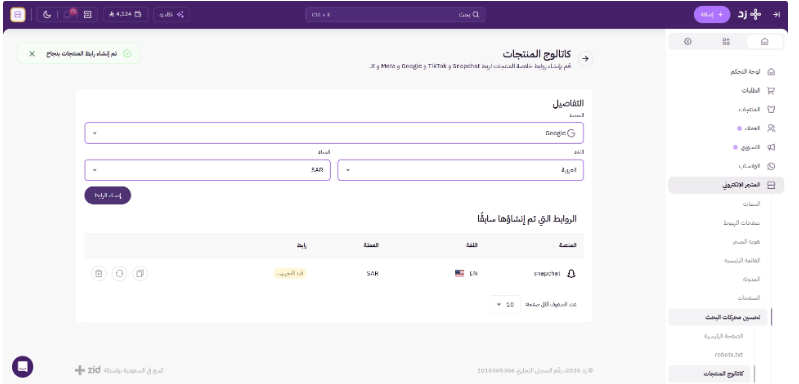
Task: Open rows per page dropdown showing 10
Action: pos(504,305)
